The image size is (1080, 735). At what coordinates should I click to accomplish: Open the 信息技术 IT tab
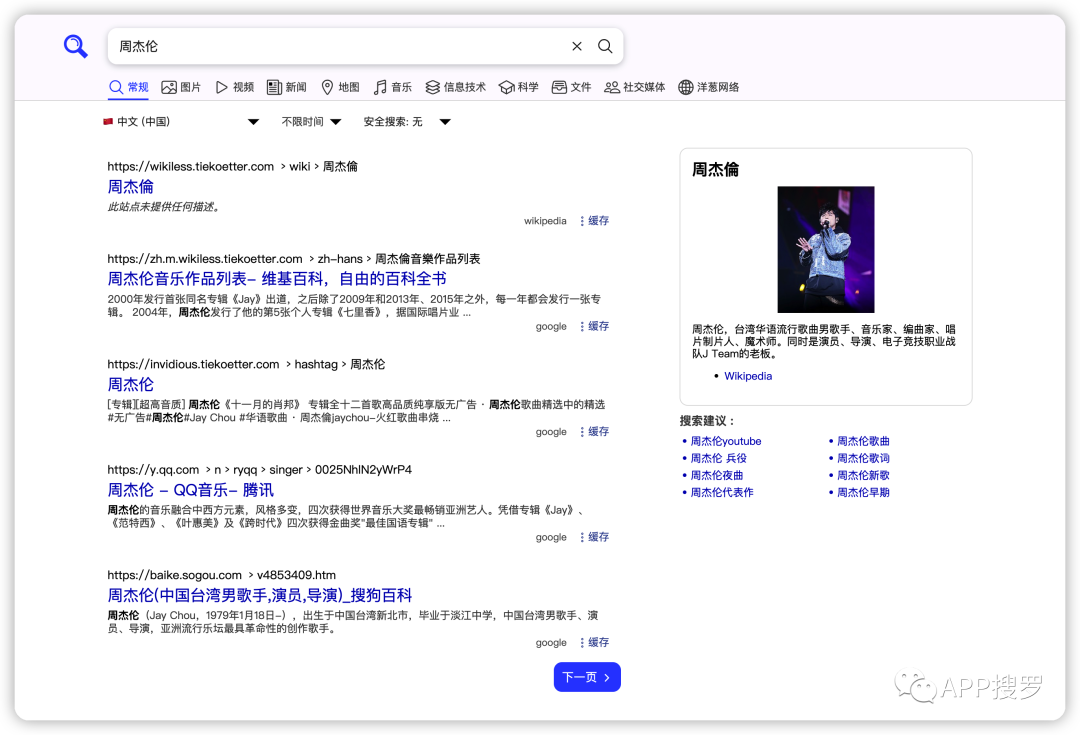455,87
